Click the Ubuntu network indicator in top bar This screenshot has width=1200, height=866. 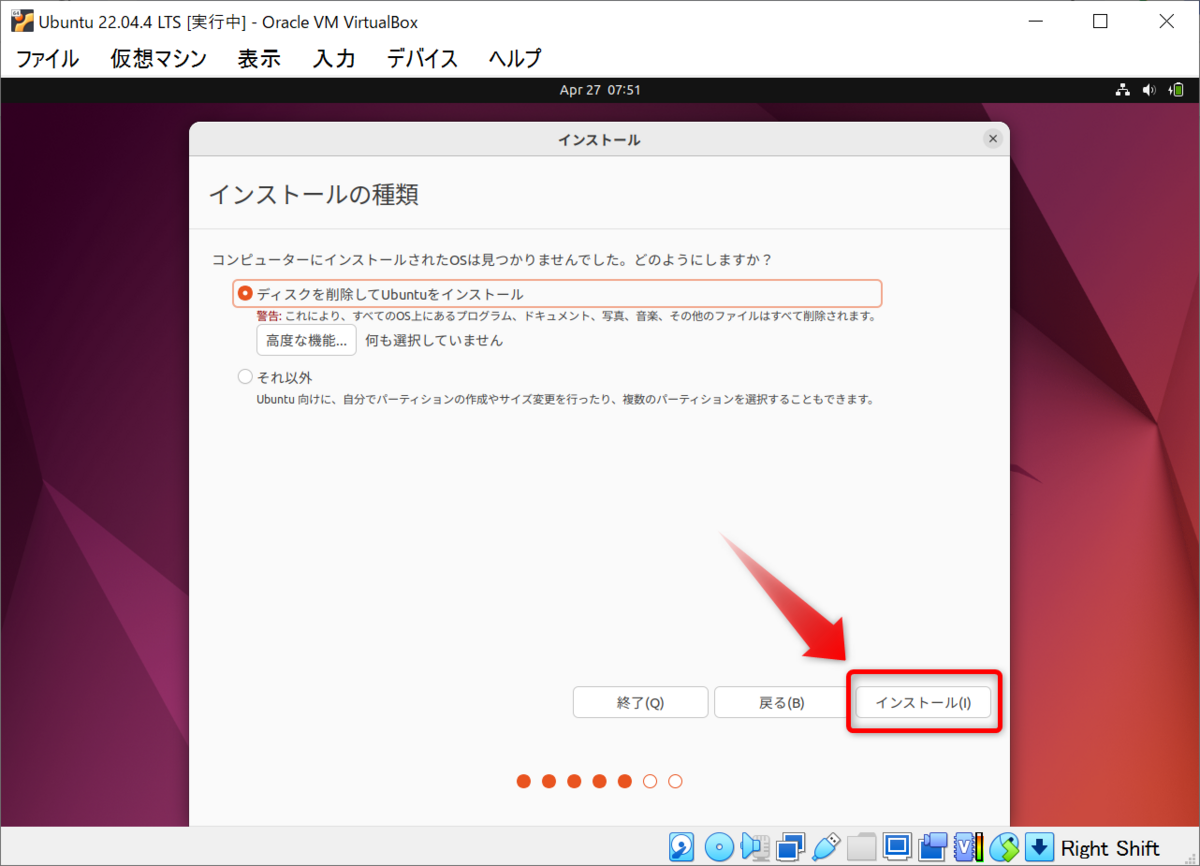1123,90
